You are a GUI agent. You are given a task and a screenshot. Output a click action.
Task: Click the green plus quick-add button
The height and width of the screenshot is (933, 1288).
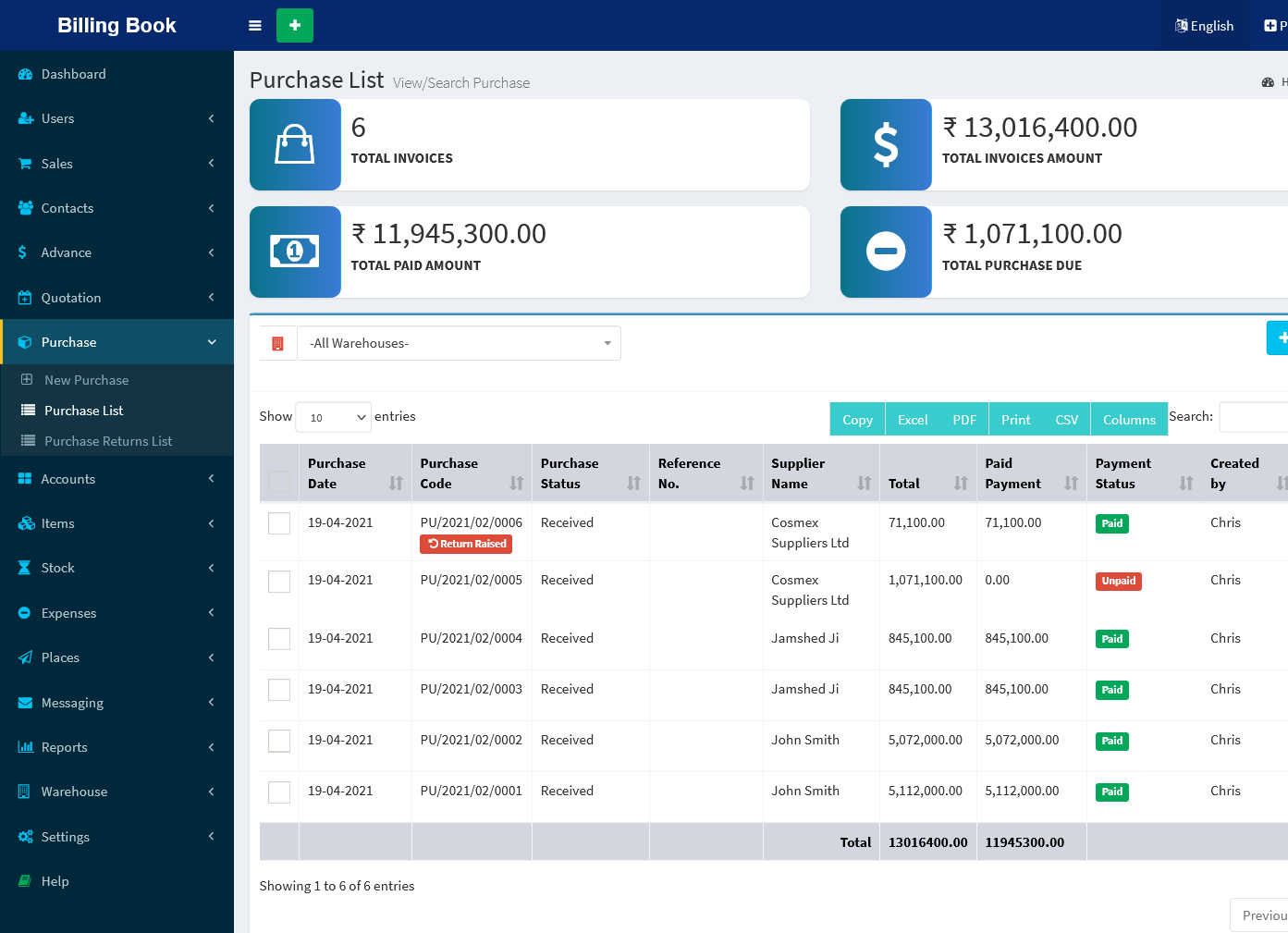coord(294,26)
